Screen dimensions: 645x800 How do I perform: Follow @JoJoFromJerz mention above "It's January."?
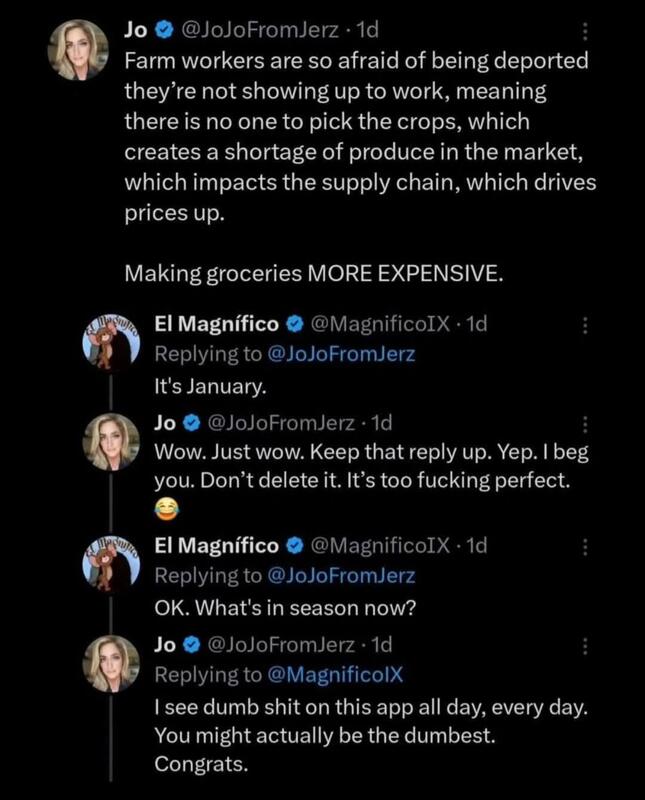(x=343, y=353)
